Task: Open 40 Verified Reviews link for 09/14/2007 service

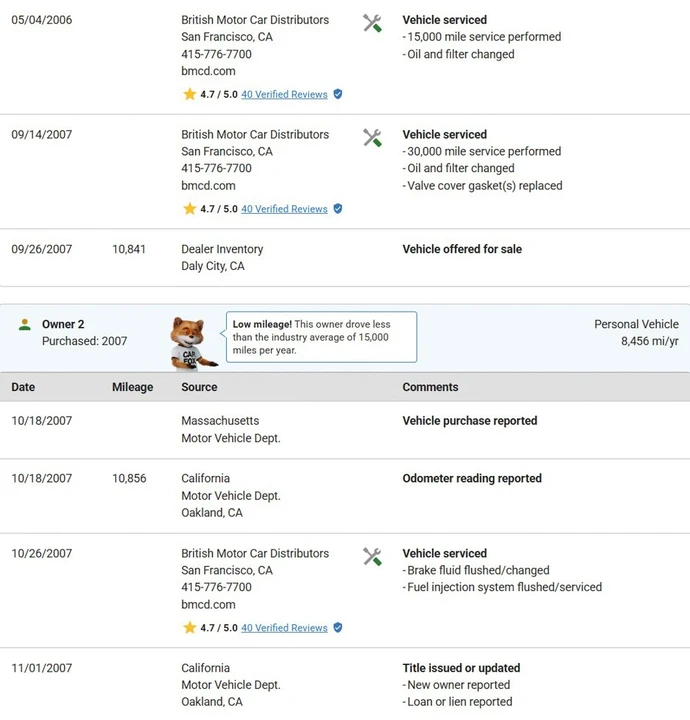Action: tap(284, 209)
